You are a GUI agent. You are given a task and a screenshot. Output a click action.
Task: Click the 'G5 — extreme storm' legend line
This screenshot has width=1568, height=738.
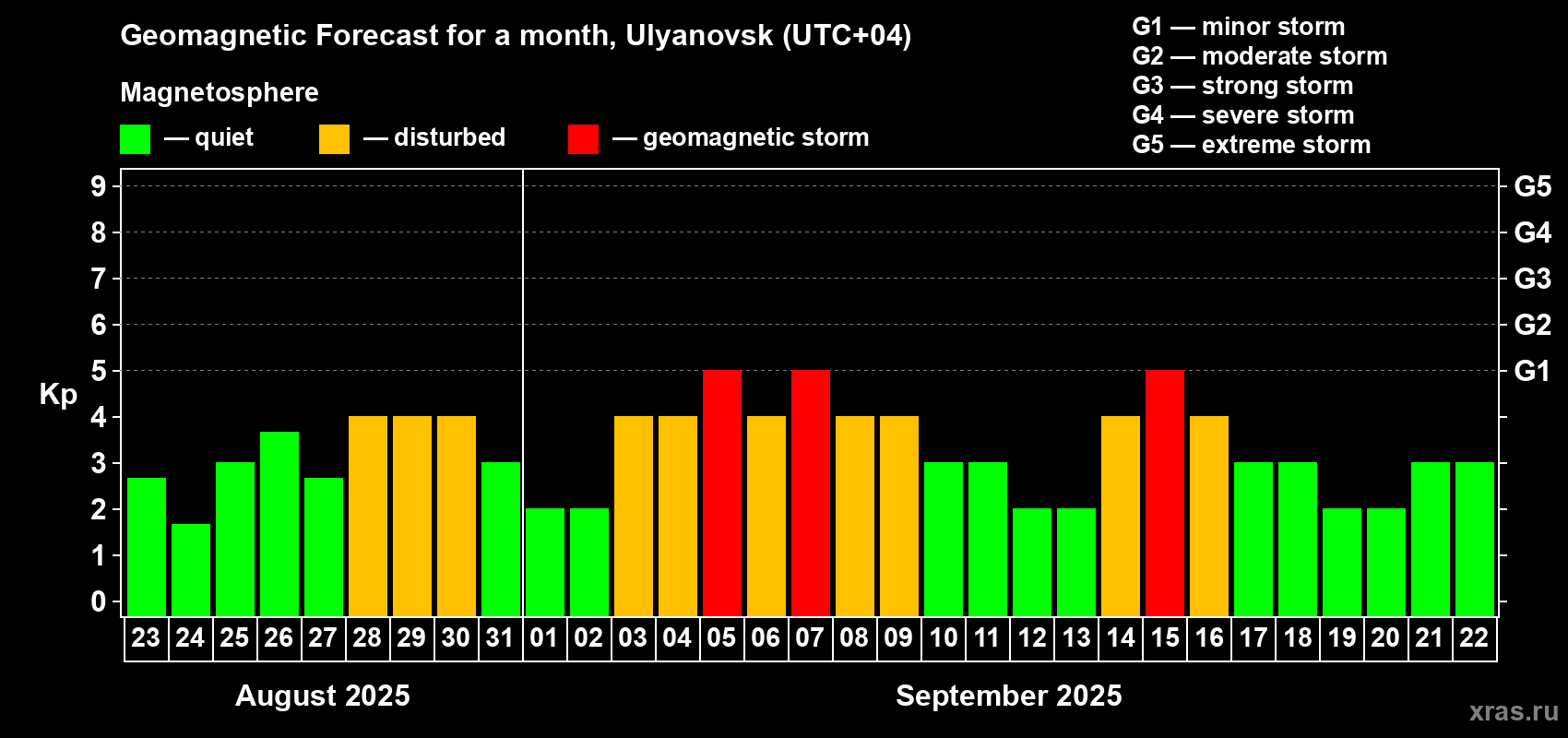[x=1252, y=145]
